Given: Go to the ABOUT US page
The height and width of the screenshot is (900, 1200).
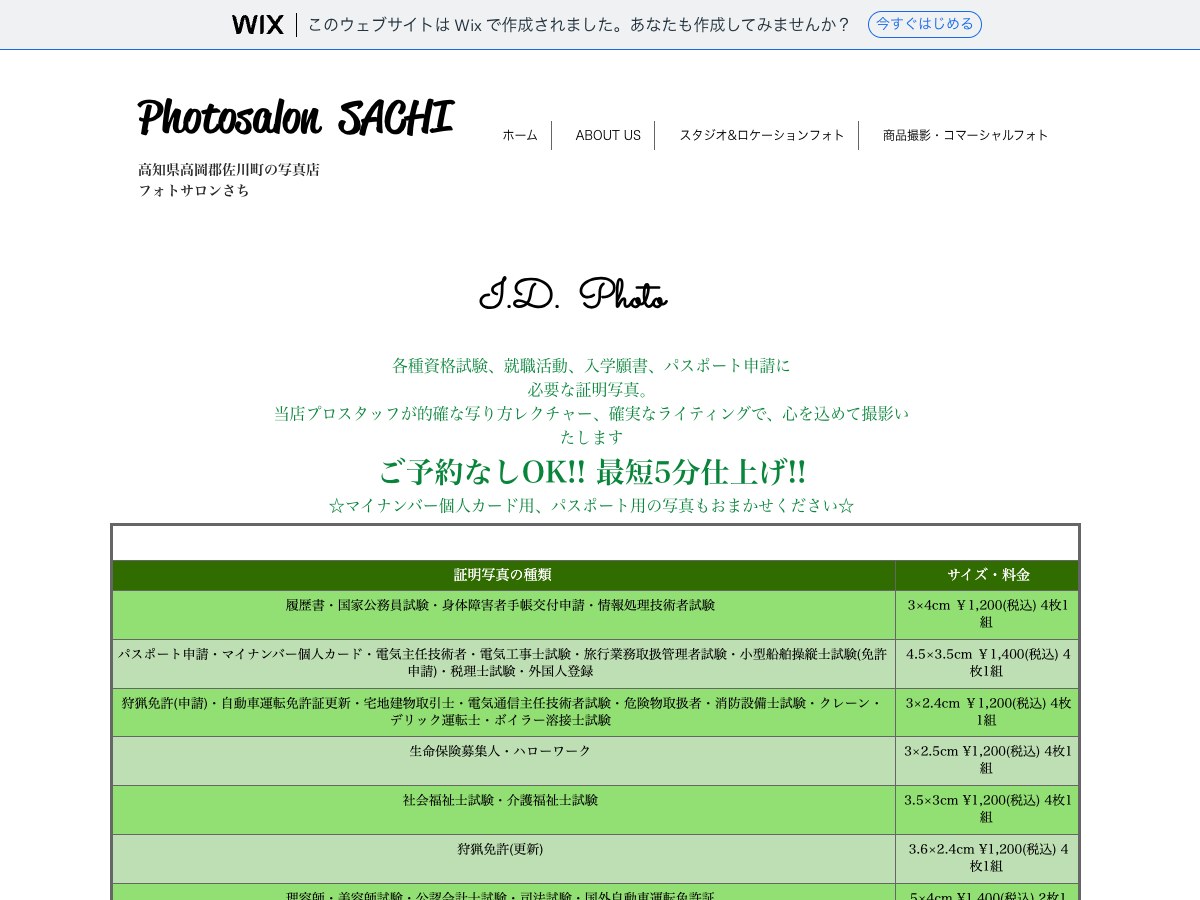Looking at the screenshot, I should [x=608, y=135].
